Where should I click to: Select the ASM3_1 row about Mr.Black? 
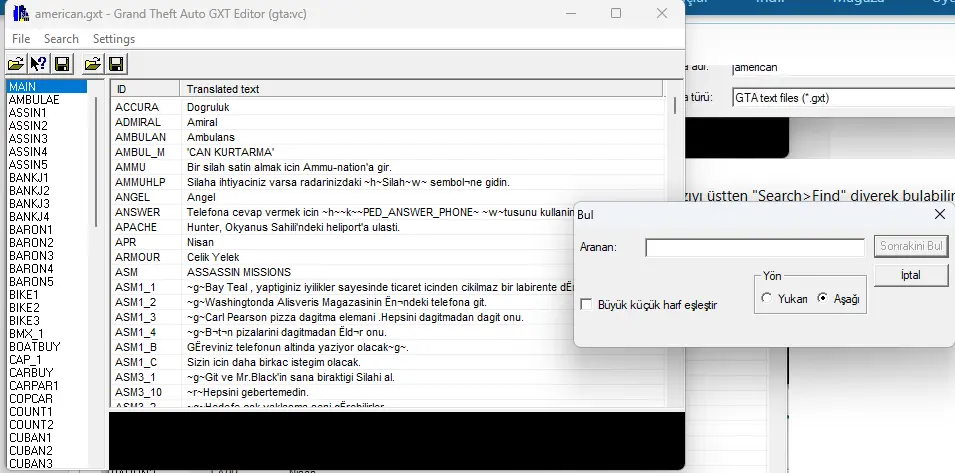click(389, 377)
